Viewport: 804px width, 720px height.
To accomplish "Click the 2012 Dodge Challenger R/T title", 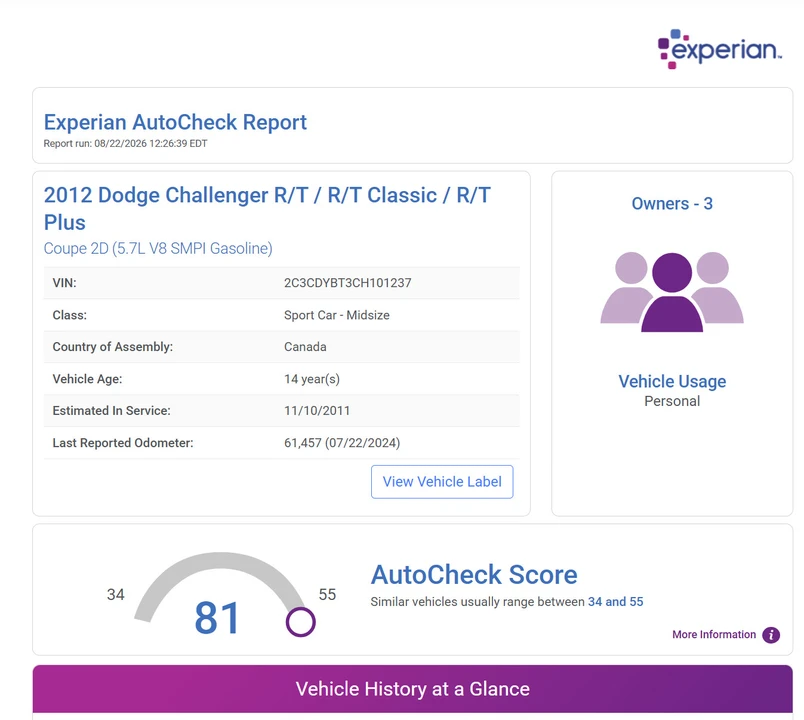I will coord(267,208).
